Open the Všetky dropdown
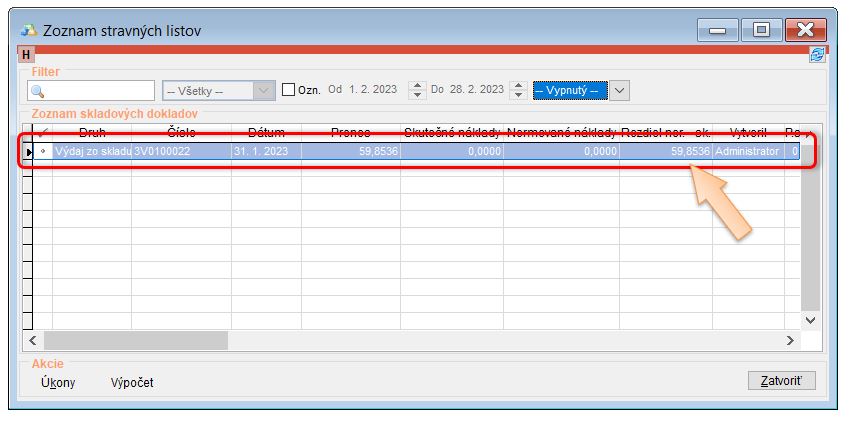 point(218,91)
